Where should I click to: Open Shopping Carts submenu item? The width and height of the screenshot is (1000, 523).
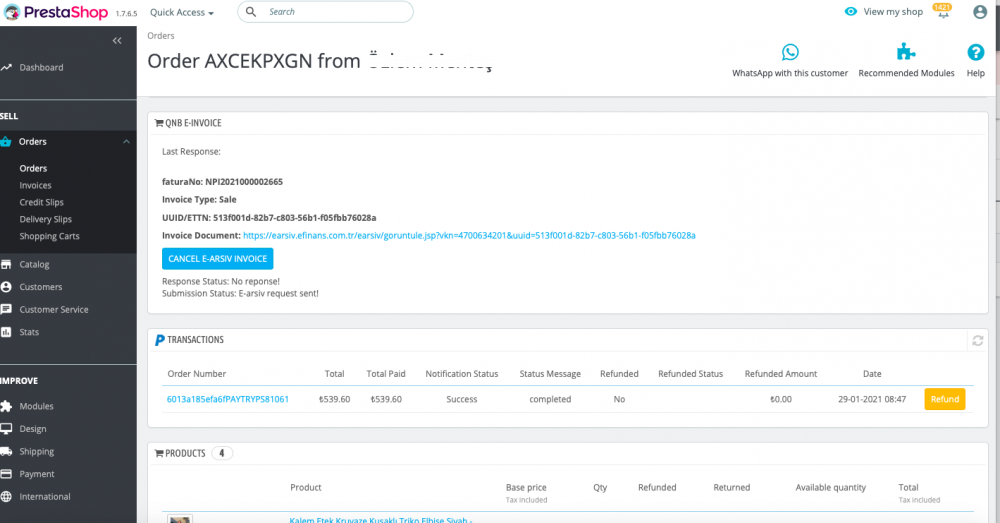49,236
